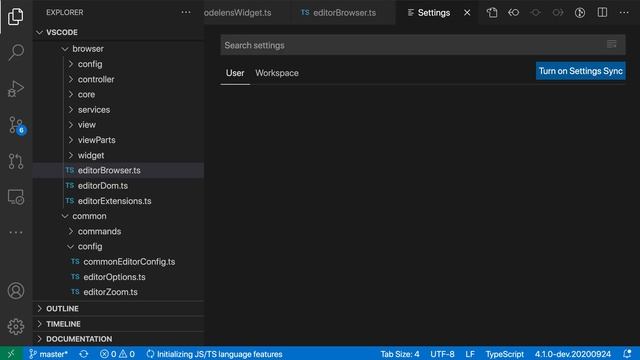Switch to the codelensWidget.ts tab
Screen dimensions: 640x360
click(x=248, y=13)
